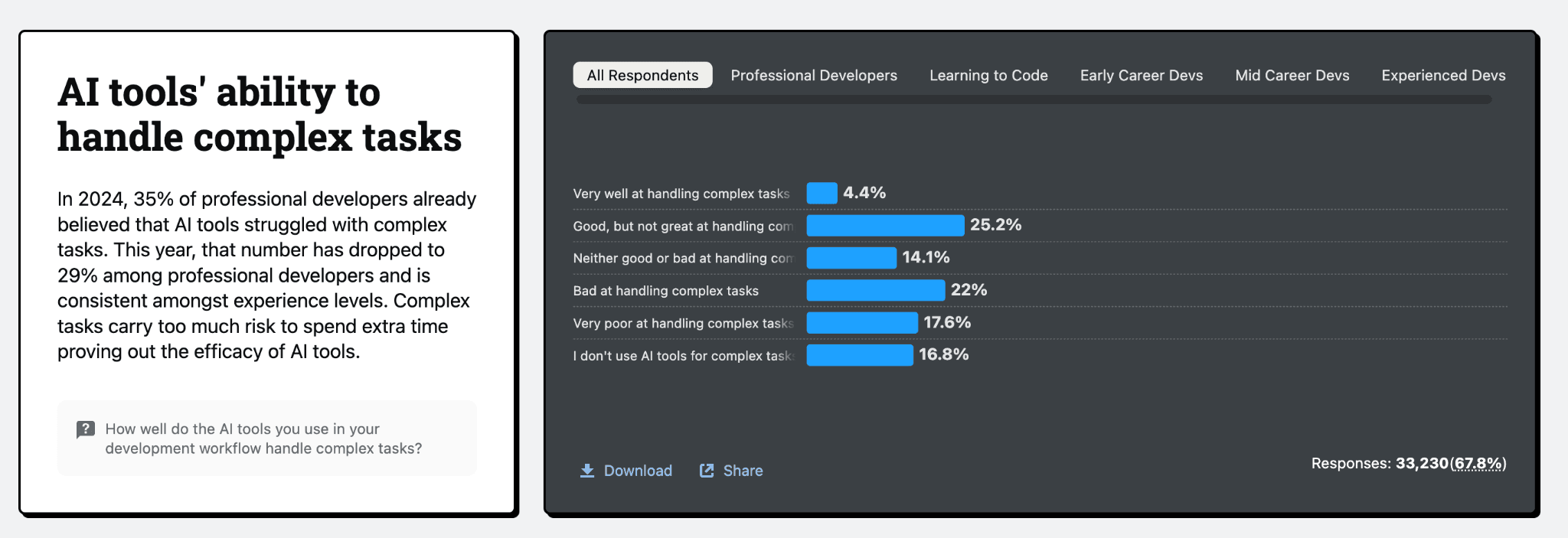The height and width of the screenshot is (538, 1568).
Task: Open the Learning to Code tab
Action: 988,75
